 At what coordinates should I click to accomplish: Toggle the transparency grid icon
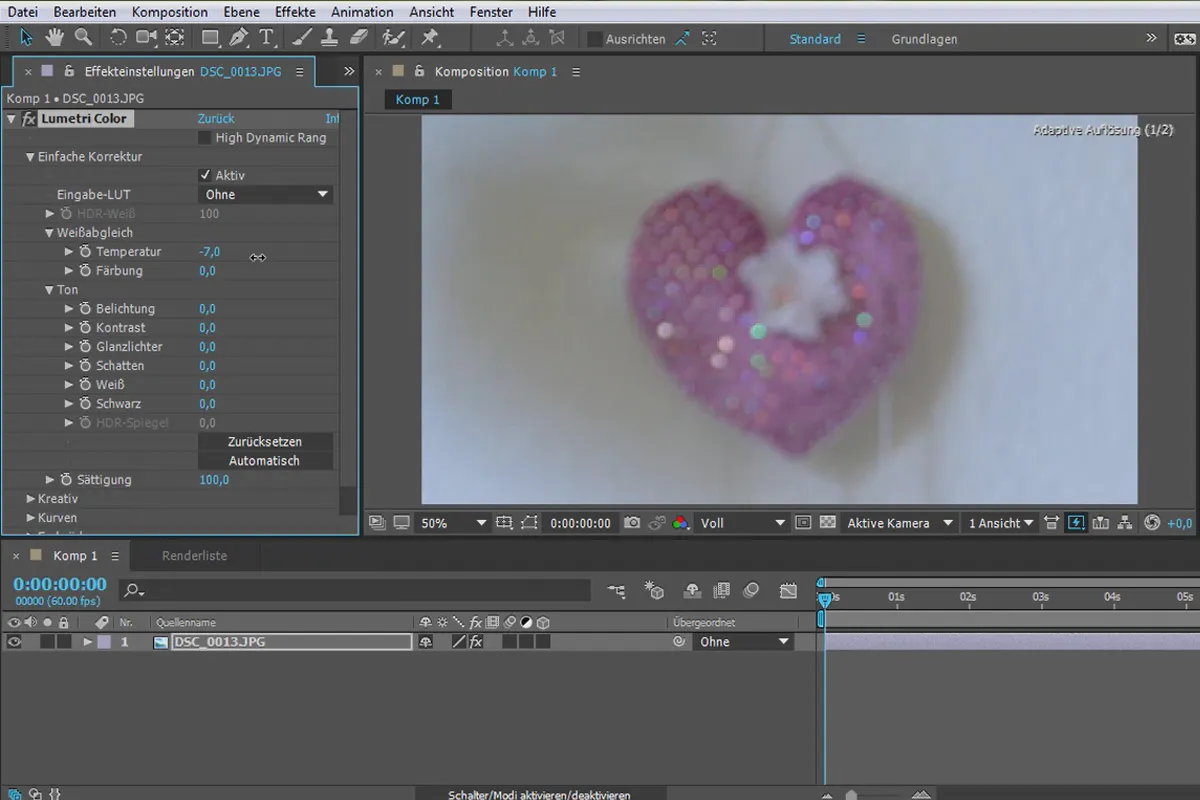828,523
